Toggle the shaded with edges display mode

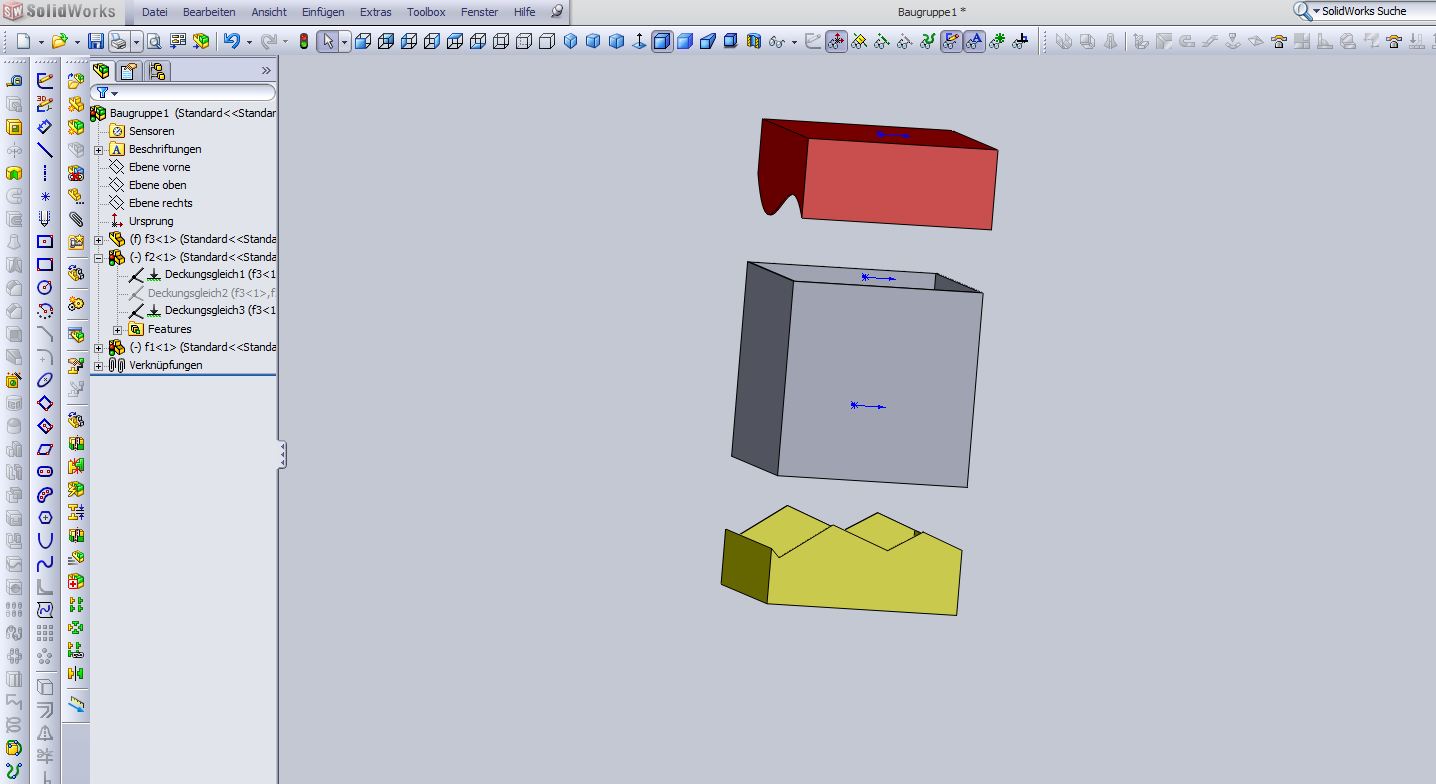click(661, 41)
